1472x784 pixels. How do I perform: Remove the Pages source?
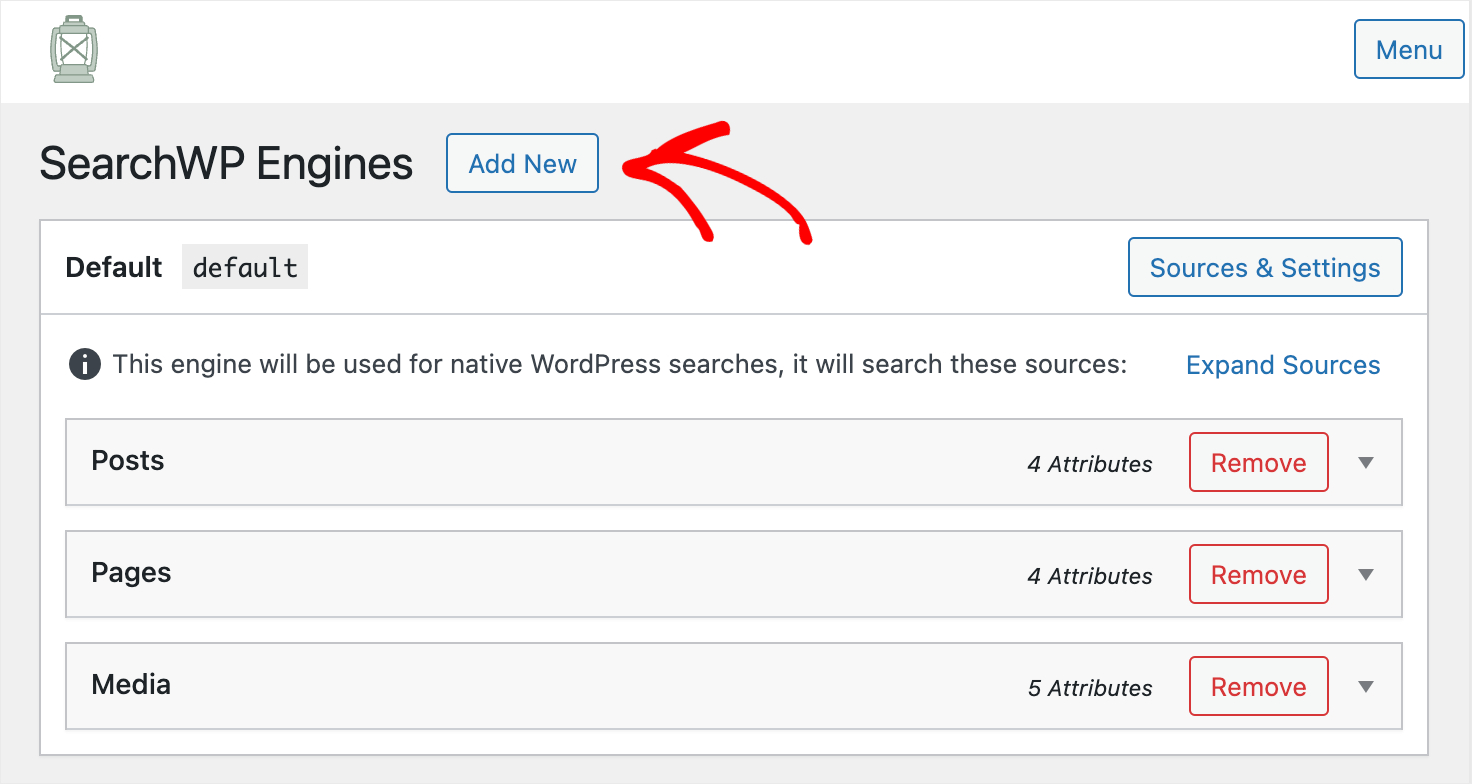1259,574
